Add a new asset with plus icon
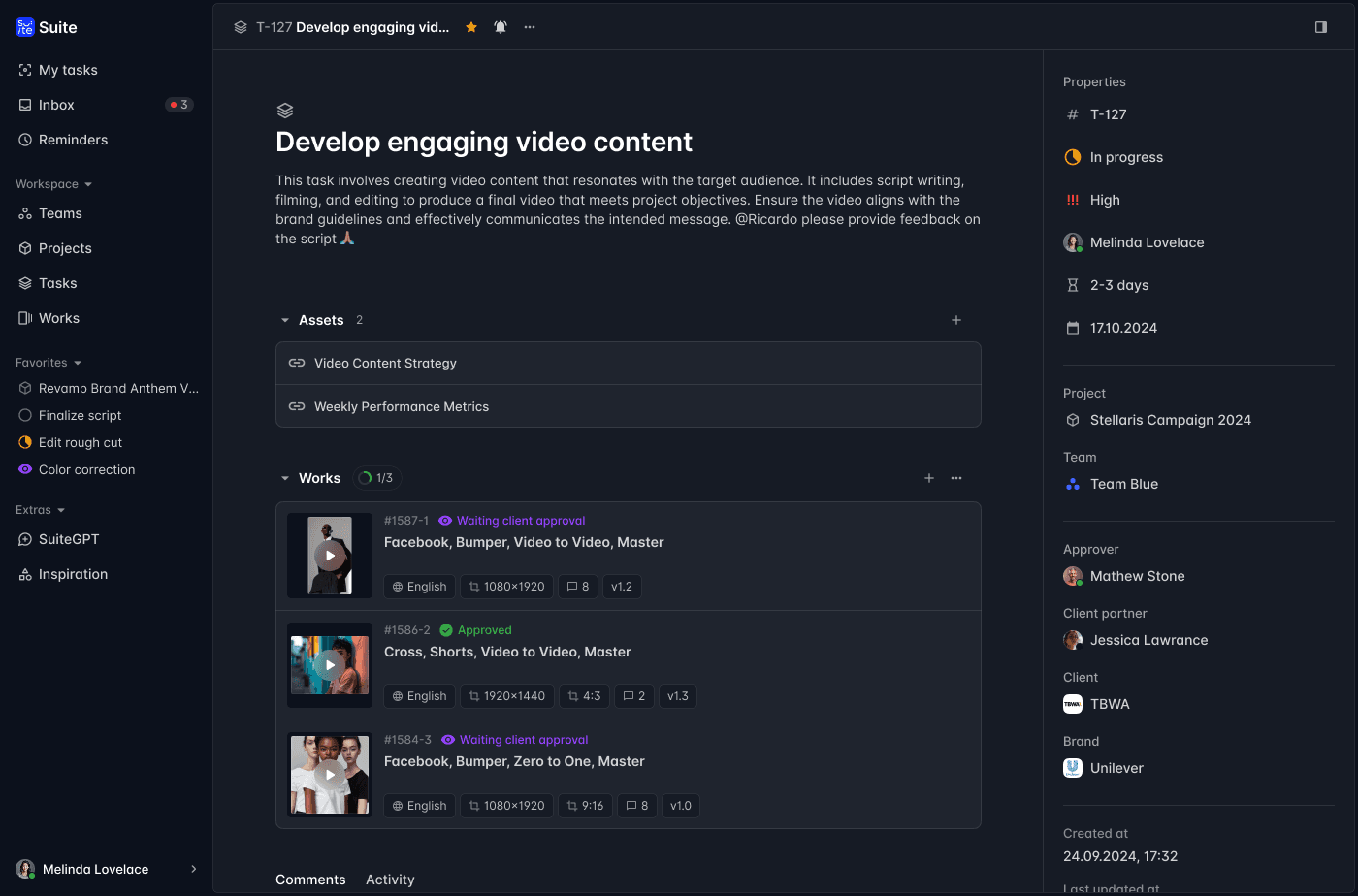Image resolution: width=1358 pixels, height=896 pixels. click(x=956, y=320)
